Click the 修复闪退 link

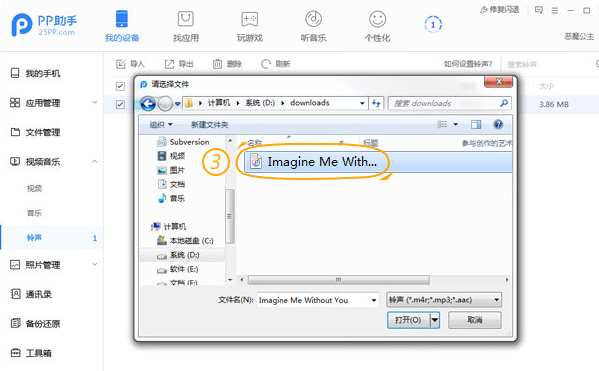pos(500,10)
